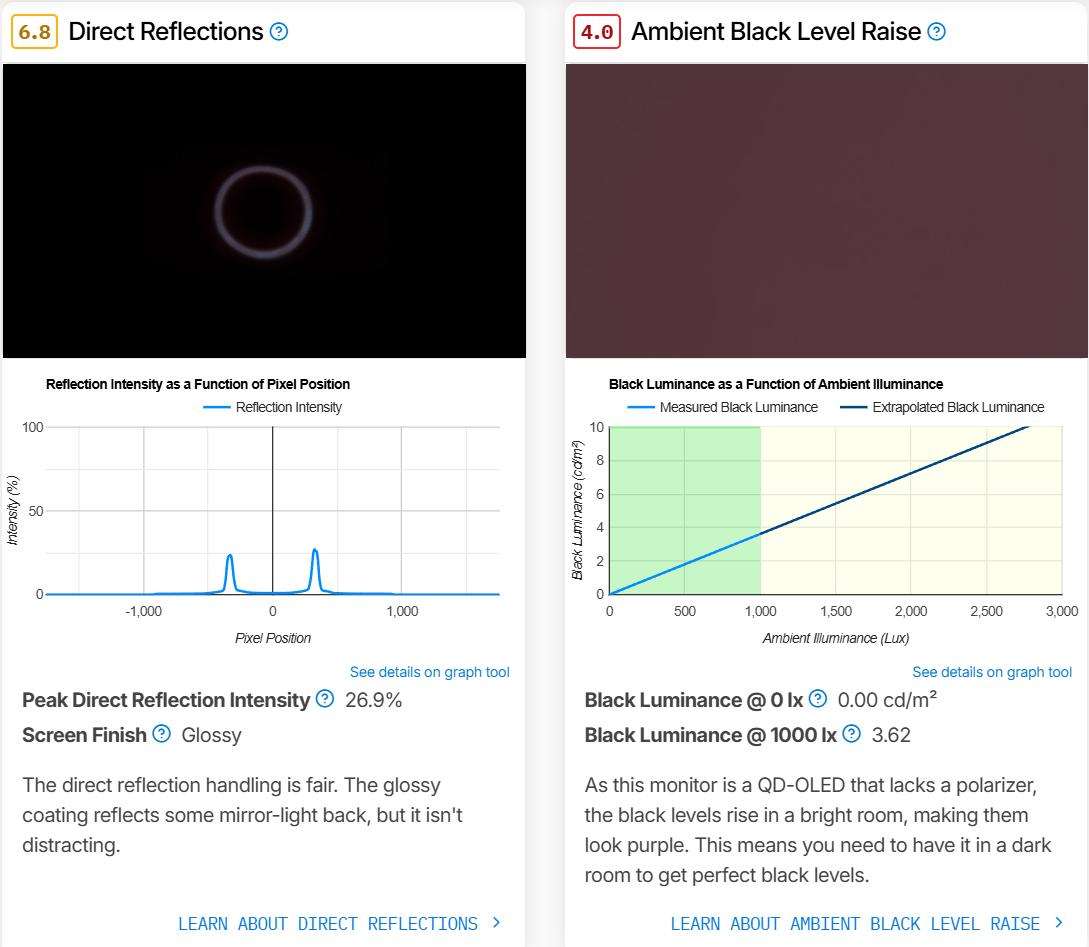Open graph tool details for black luminance chart
1089x947 pixels.
click(992, 672)
